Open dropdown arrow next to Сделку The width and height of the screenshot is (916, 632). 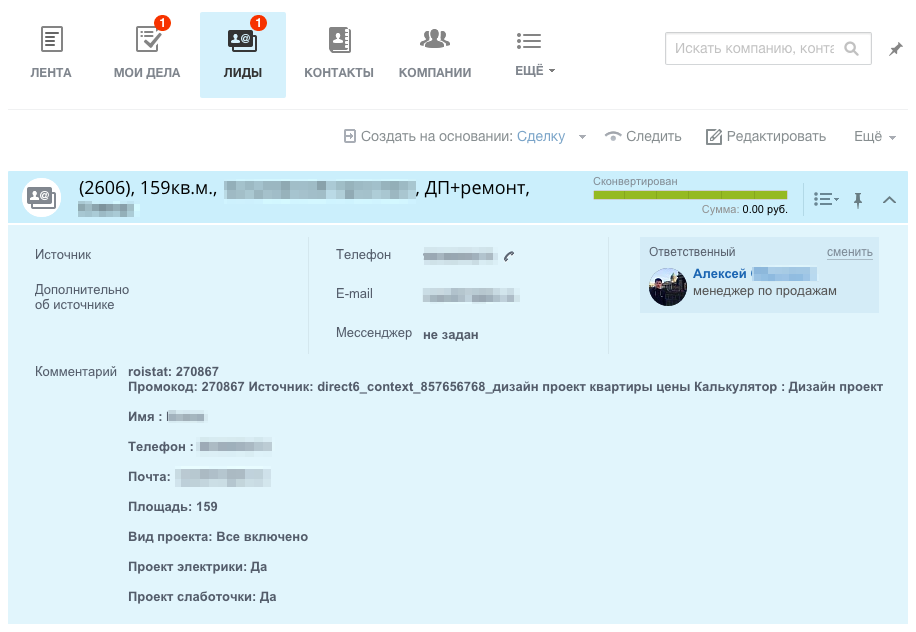point(582,137)
